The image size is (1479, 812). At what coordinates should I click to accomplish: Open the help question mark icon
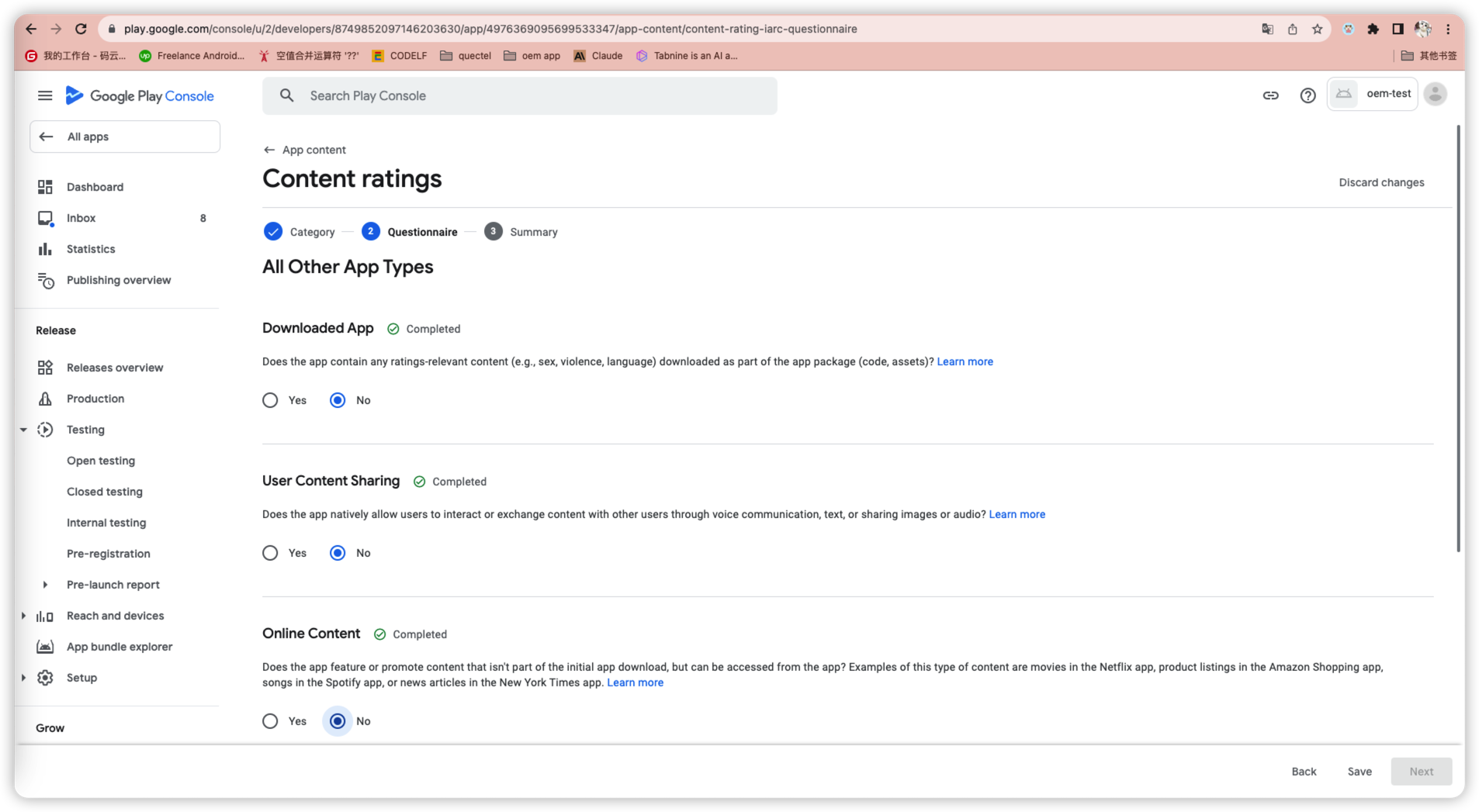[x=1308, y=95]
